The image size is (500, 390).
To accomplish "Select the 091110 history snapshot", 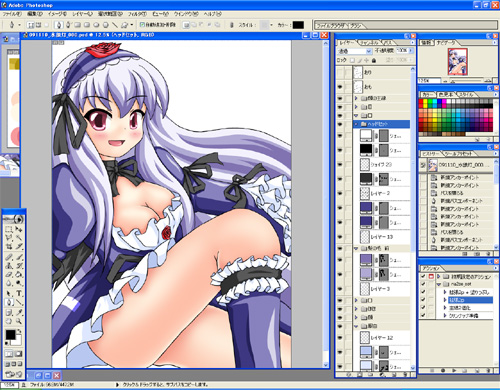I will click(x=457, y=165).
